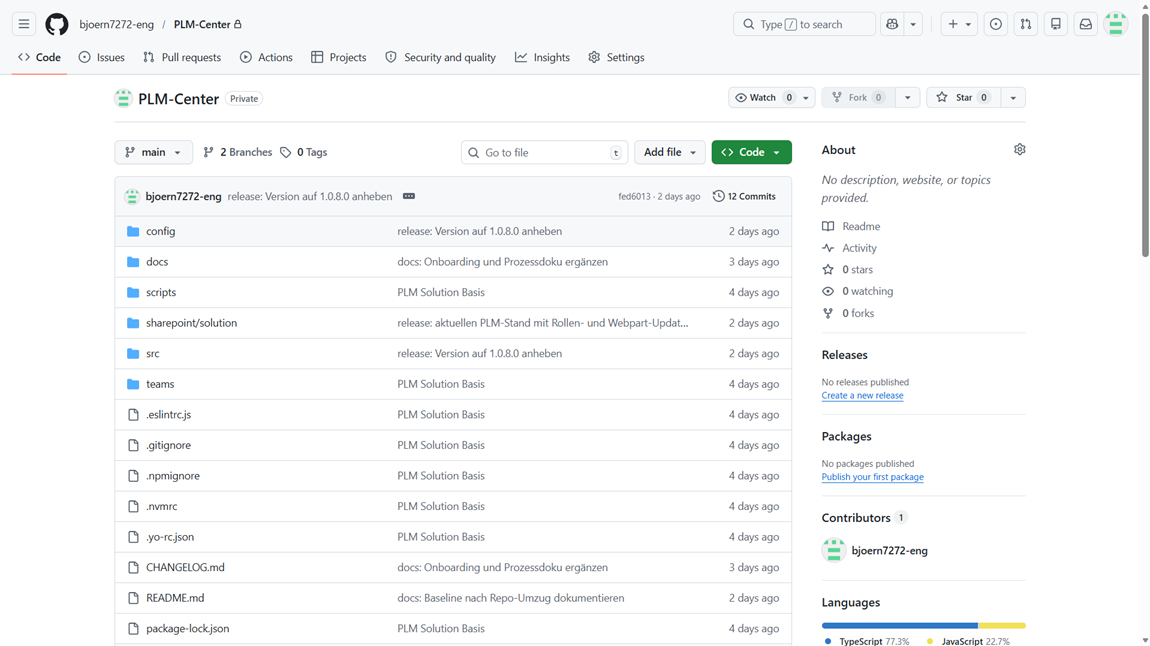1150x646 pixels.
Task: Open your profile avatar menu
Action: (x=1116, y=23)
